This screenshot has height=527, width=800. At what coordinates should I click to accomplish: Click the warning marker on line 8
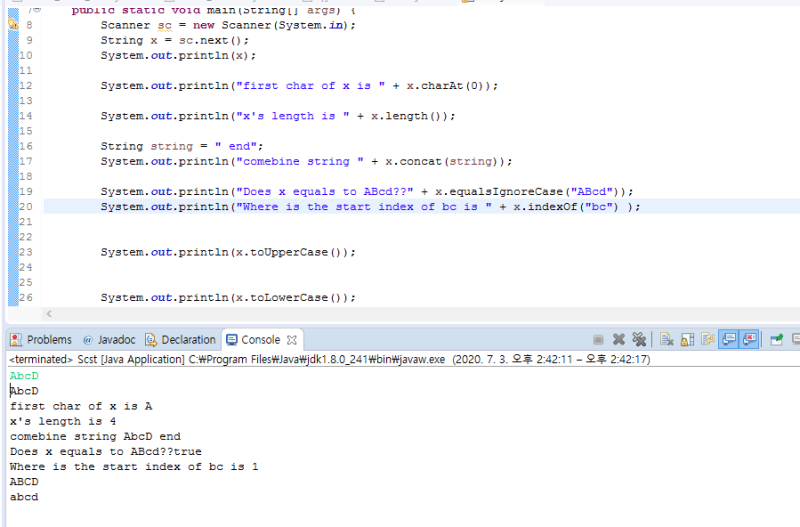(13, 24)
